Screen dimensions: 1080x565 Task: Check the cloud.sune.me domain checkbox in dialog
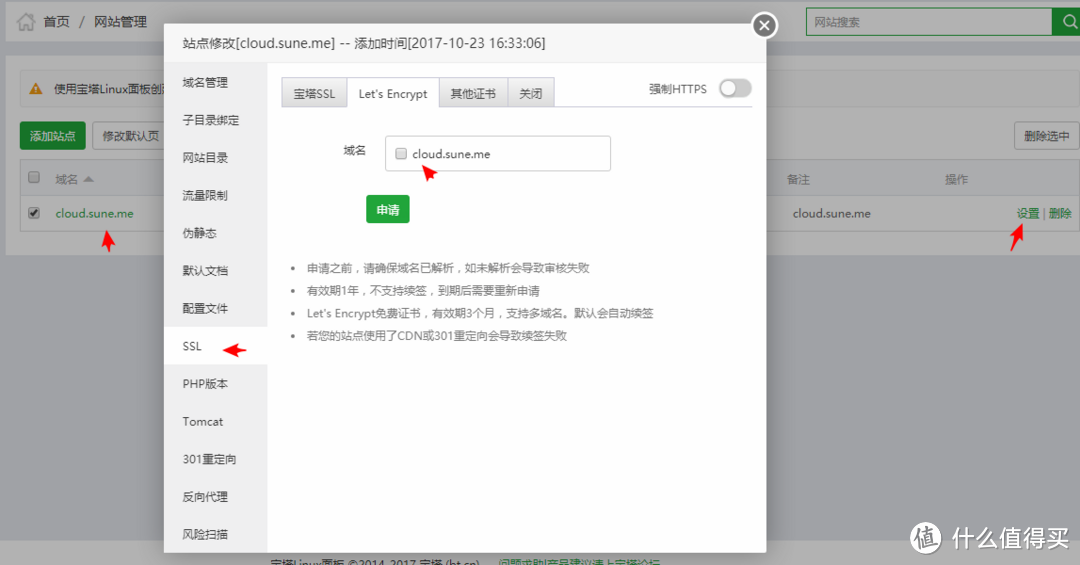(401, 154)
